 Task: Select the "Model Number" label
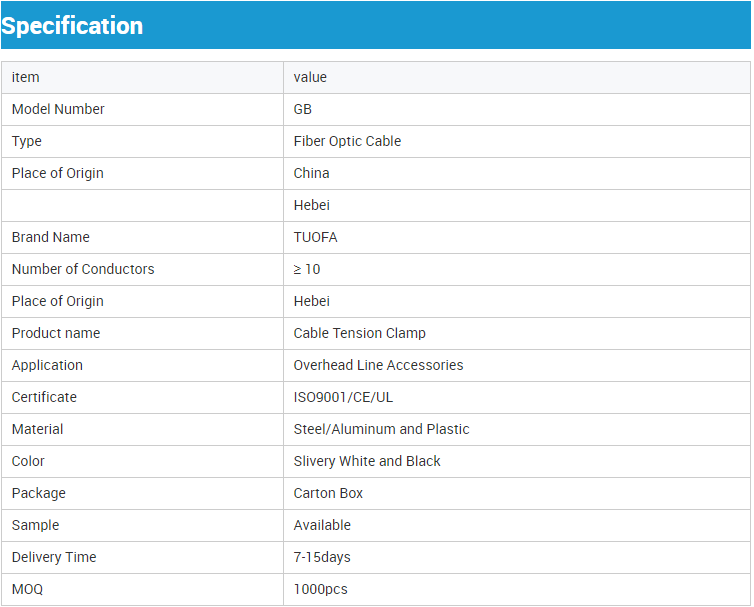pyautogui.click(x=58, y=109)
